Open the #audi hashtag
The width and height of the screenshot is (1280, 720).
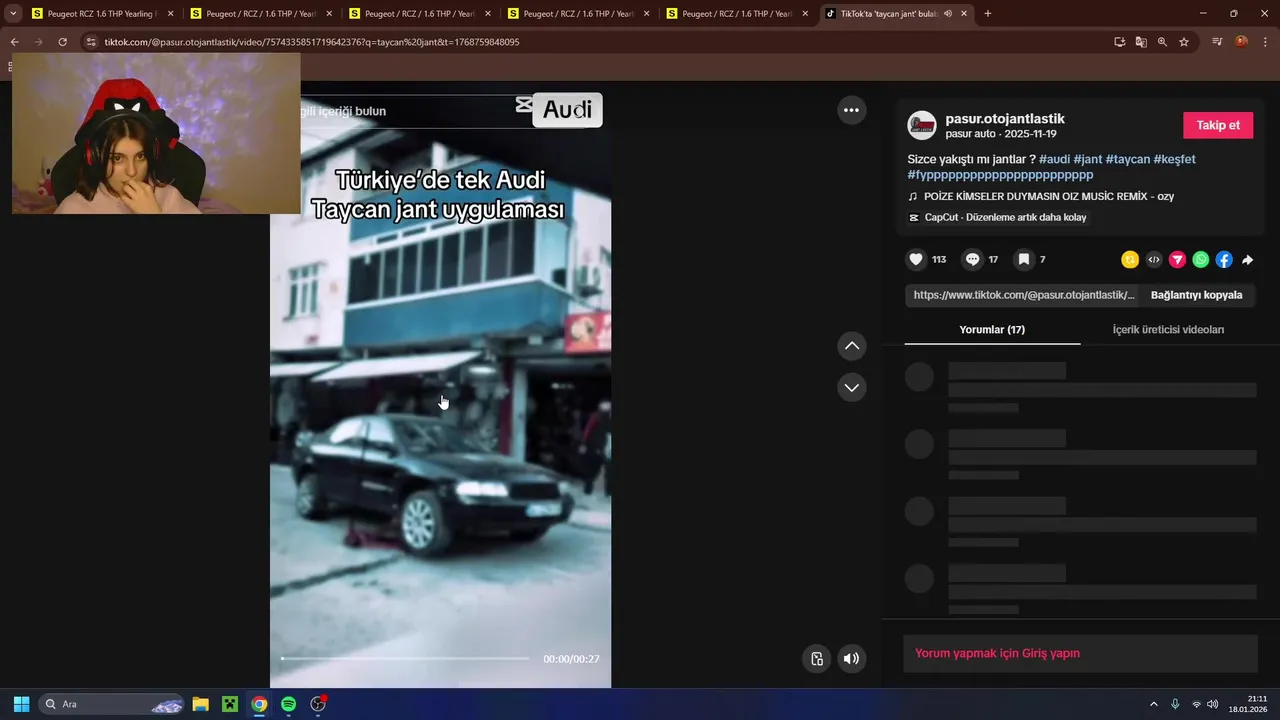1054,159
